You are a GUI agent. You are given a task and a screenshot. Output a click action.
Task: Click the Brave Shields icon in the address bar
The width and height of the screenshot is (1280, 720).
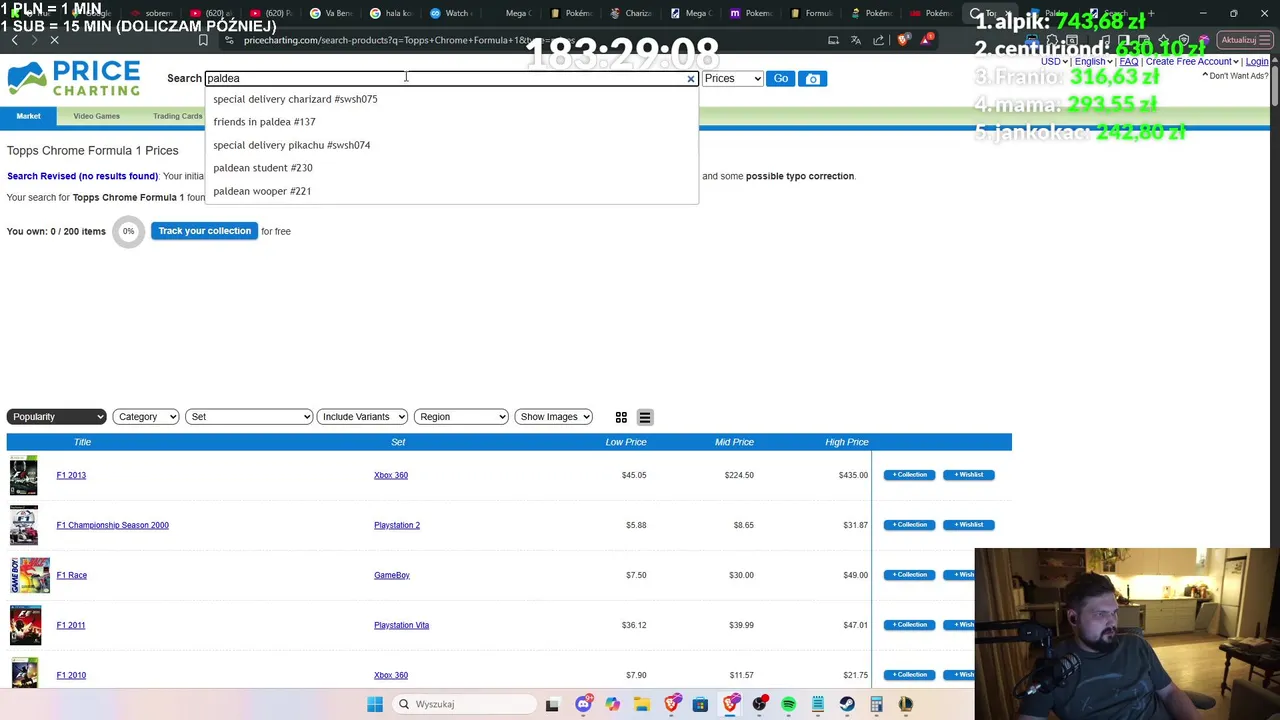[x=903, y=40]
